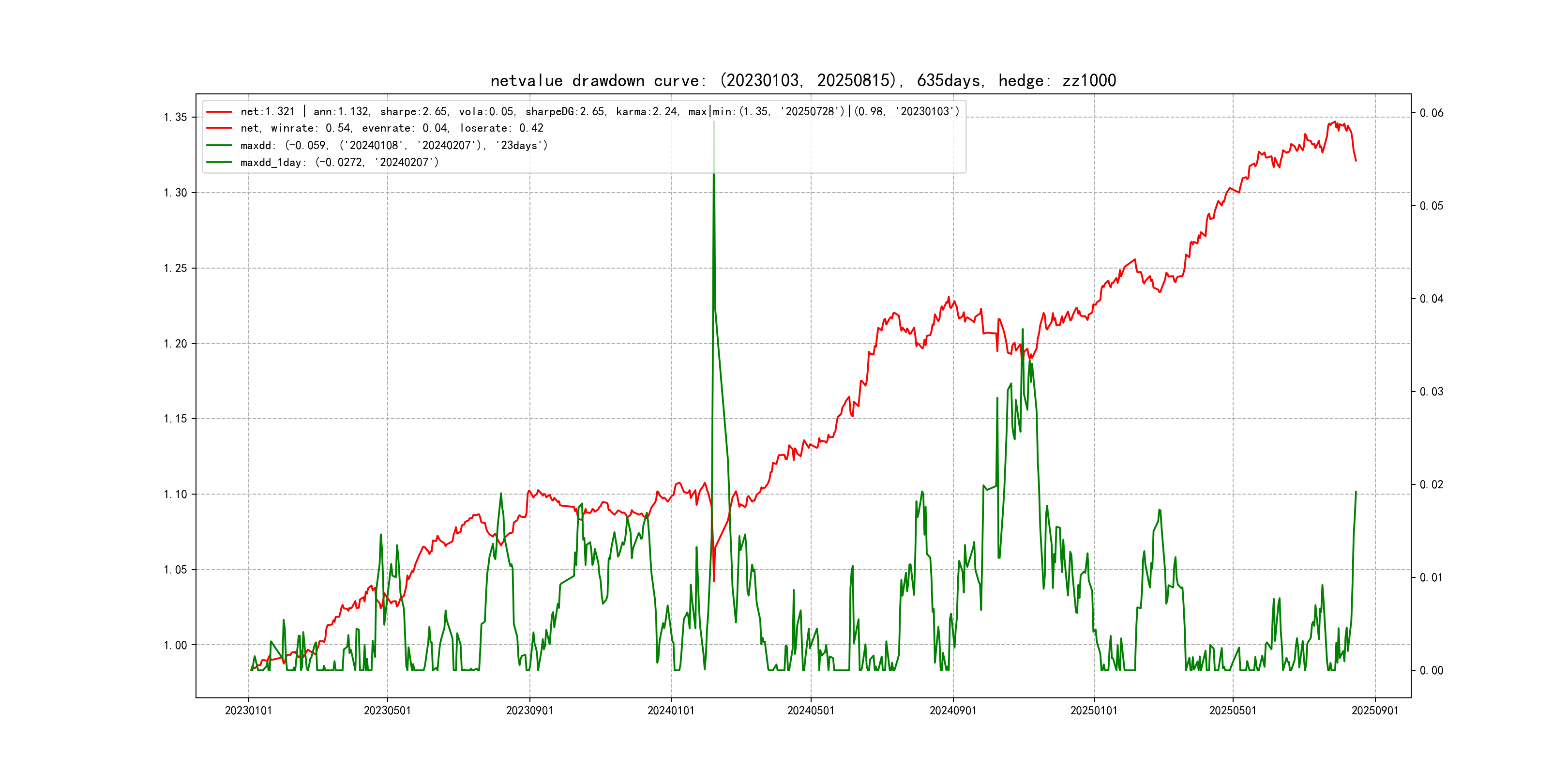Click the 0.00 right axis tick label
Viewport: 1568px width, 784px height.
coord(1431,671)
